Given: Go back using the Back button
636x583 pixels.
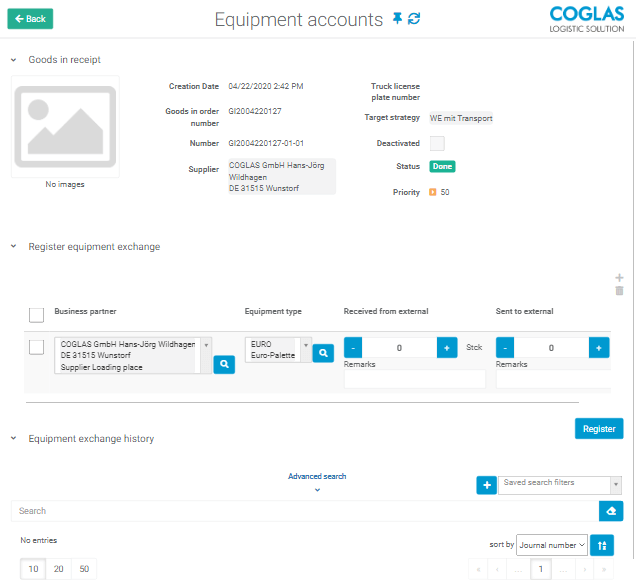Looking at the screenshot, I should coord(30,19).
